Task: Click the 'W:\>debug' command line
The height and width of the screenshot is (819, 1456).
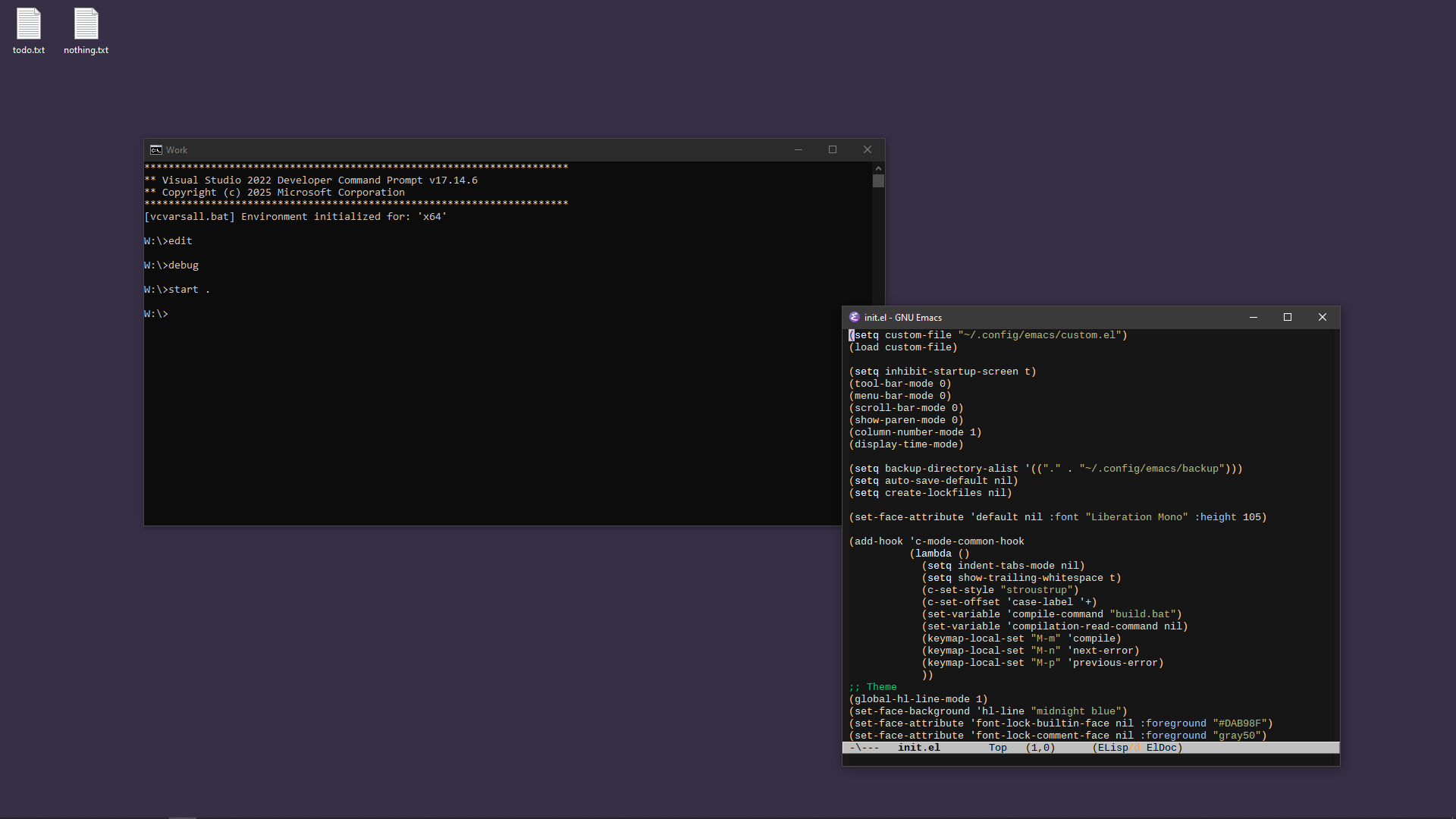Action: 171,265
